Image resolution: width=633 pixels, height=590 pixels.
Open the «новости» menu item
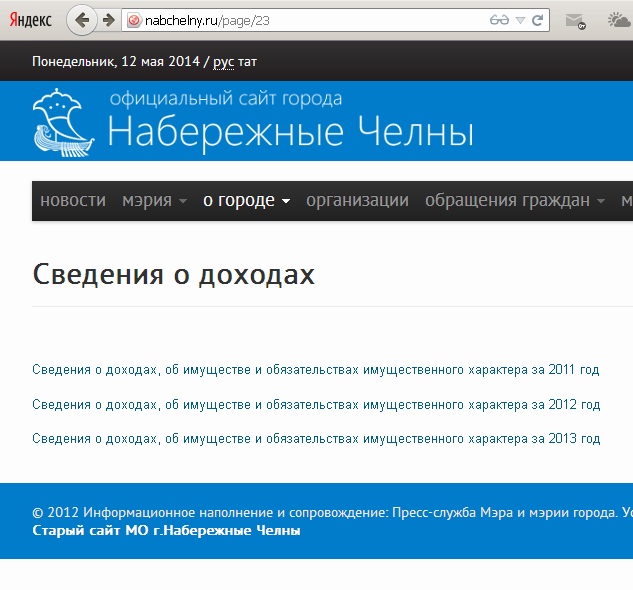pyautogui.click(x=72, y=201)
